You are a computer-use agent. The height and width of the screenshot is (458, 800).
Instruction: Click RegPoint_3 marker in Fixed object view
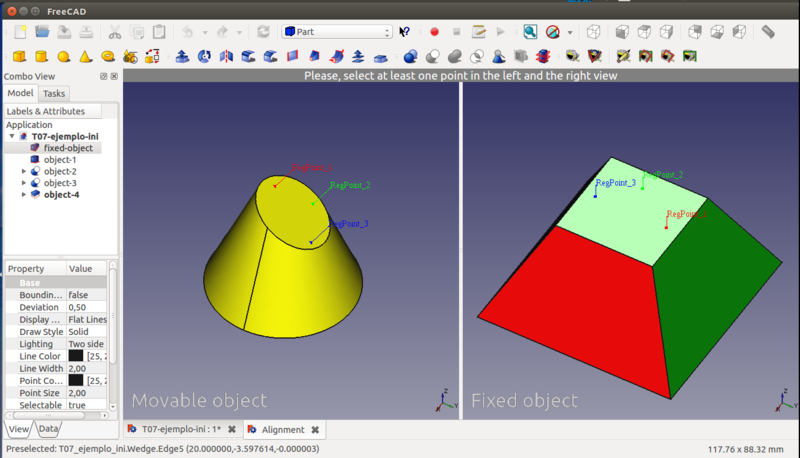coord(595,195)
